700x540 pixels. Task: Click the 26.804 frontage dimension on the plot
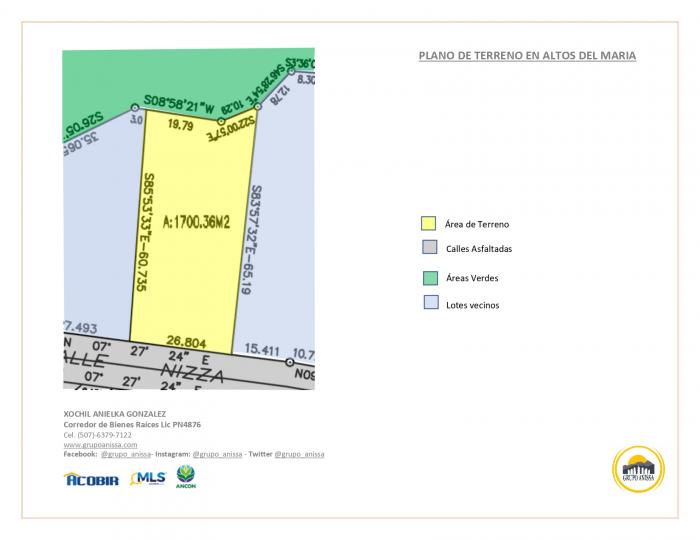tap(183, 342)
